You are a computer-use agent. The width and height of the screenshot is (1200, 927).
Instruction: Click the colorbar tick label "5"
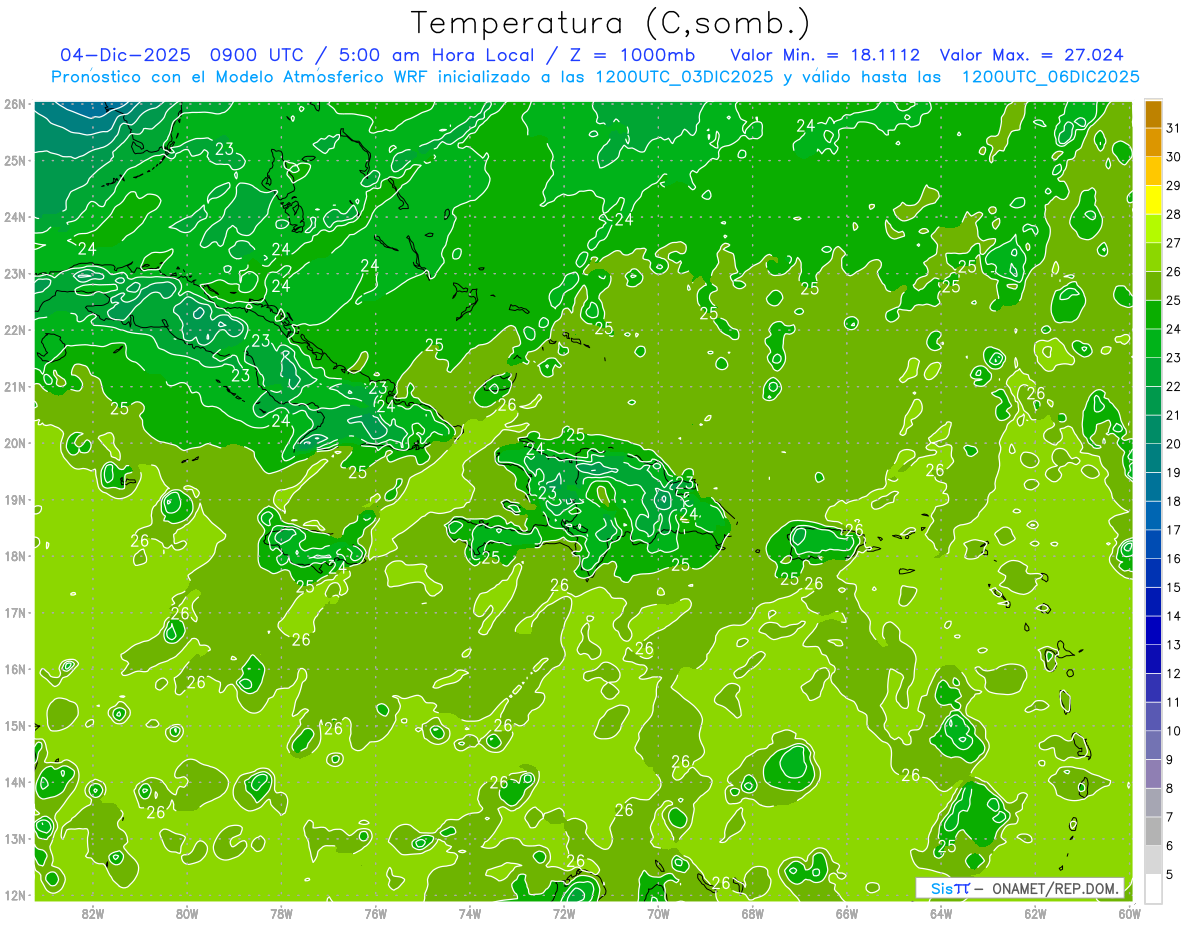[x=1170, y=875]
